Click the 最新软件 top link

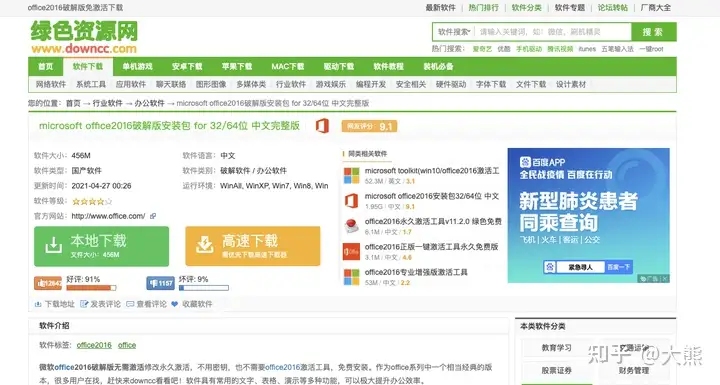tap(440, 7)
